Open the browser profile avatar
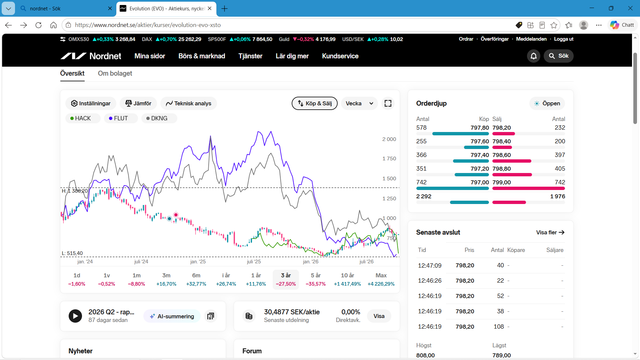 click(584, 25)
